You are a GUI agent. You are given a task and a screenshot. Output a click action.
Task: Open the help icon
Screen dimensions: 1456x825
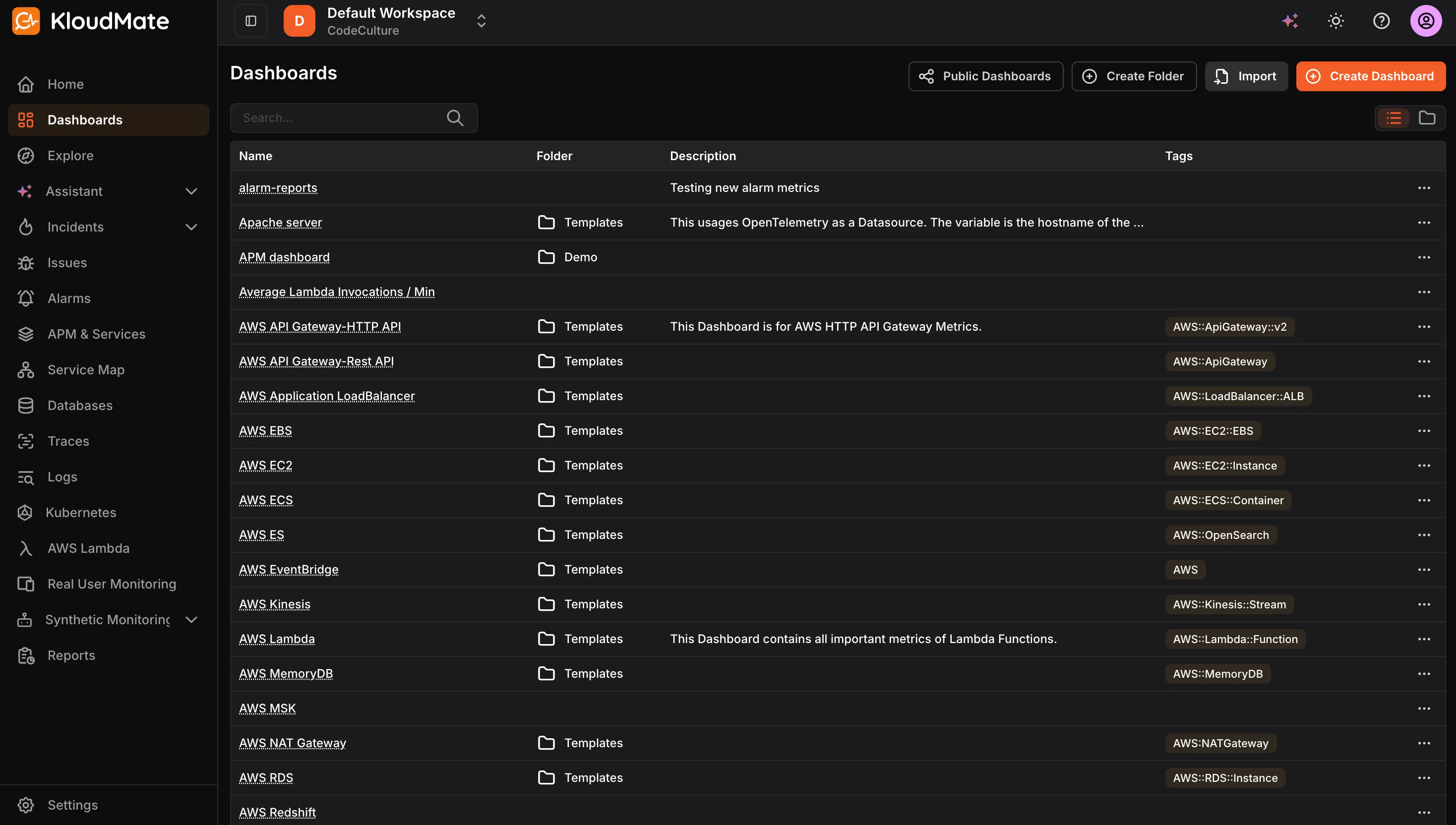1381,21
